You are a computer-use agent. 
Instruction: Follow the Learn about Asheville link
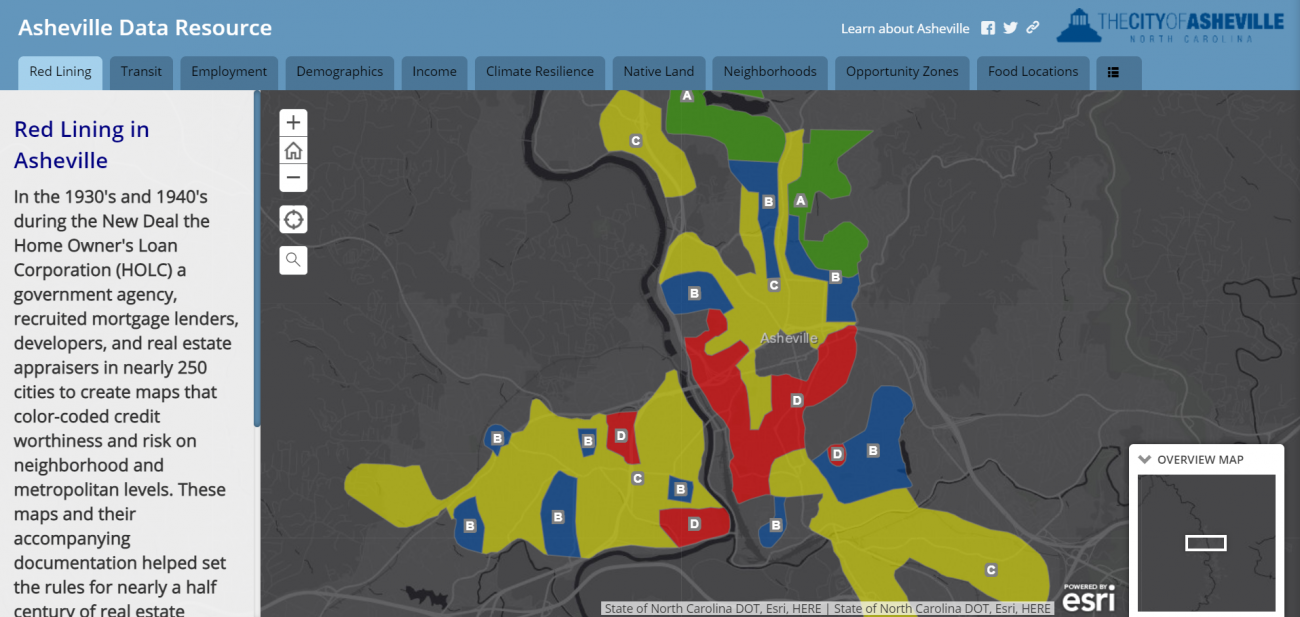tap(905, 28)
